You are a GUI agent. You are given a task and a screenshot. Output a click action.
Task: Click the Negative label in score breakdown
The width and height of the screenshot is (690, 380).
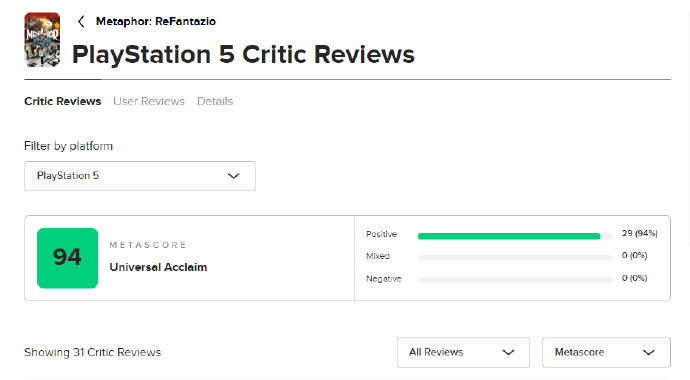384,279
